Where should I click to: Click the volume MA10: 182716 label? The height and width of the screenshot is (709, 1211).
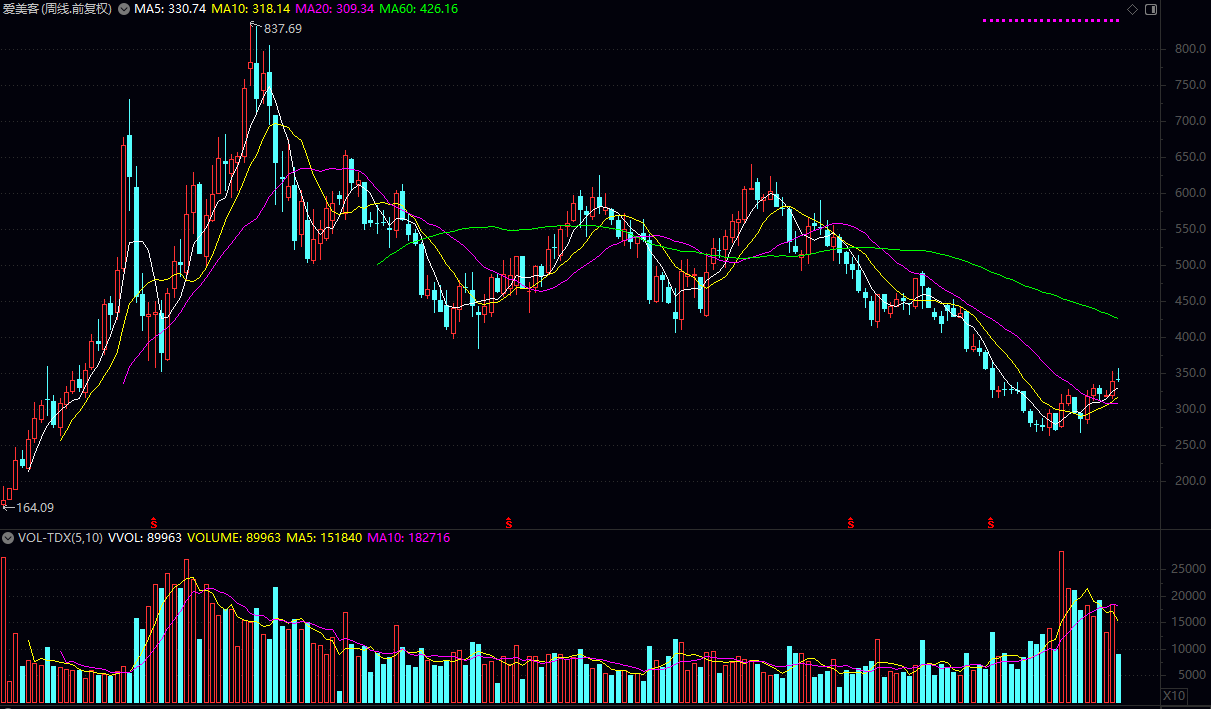409,538
